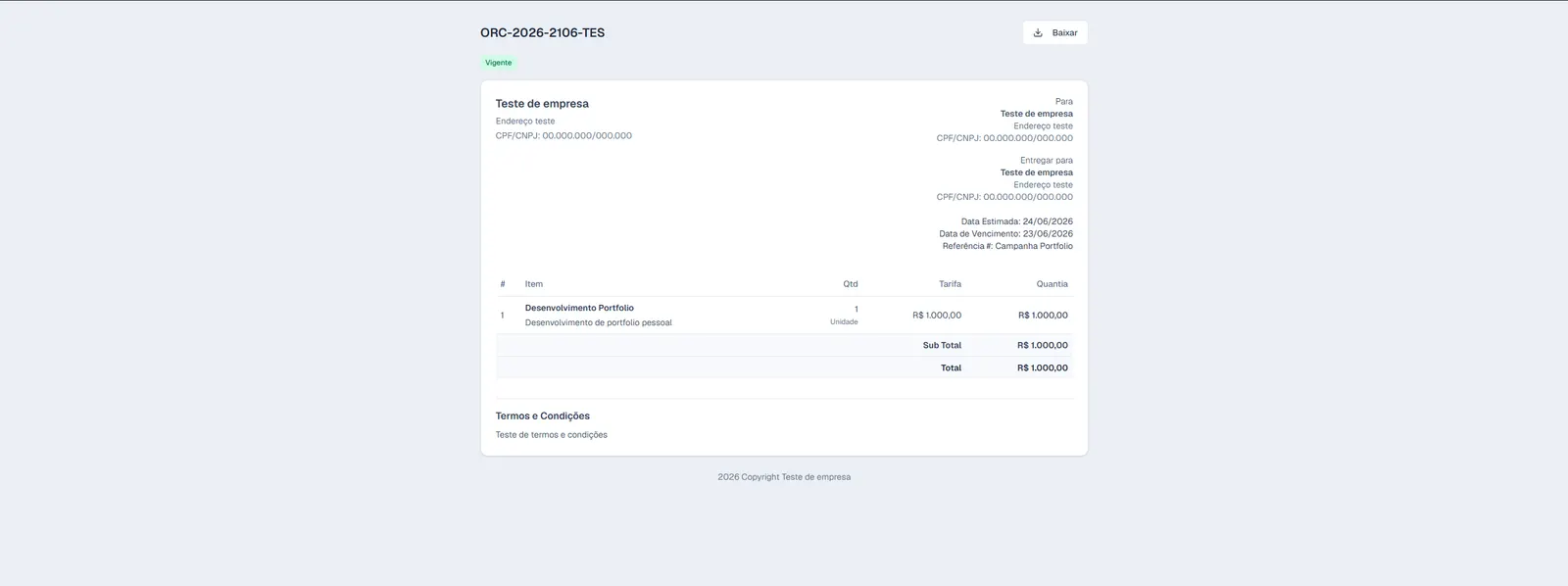Click CPF/CNPJ number in the Para block

pyautogui.click(x=1004, y=138)
